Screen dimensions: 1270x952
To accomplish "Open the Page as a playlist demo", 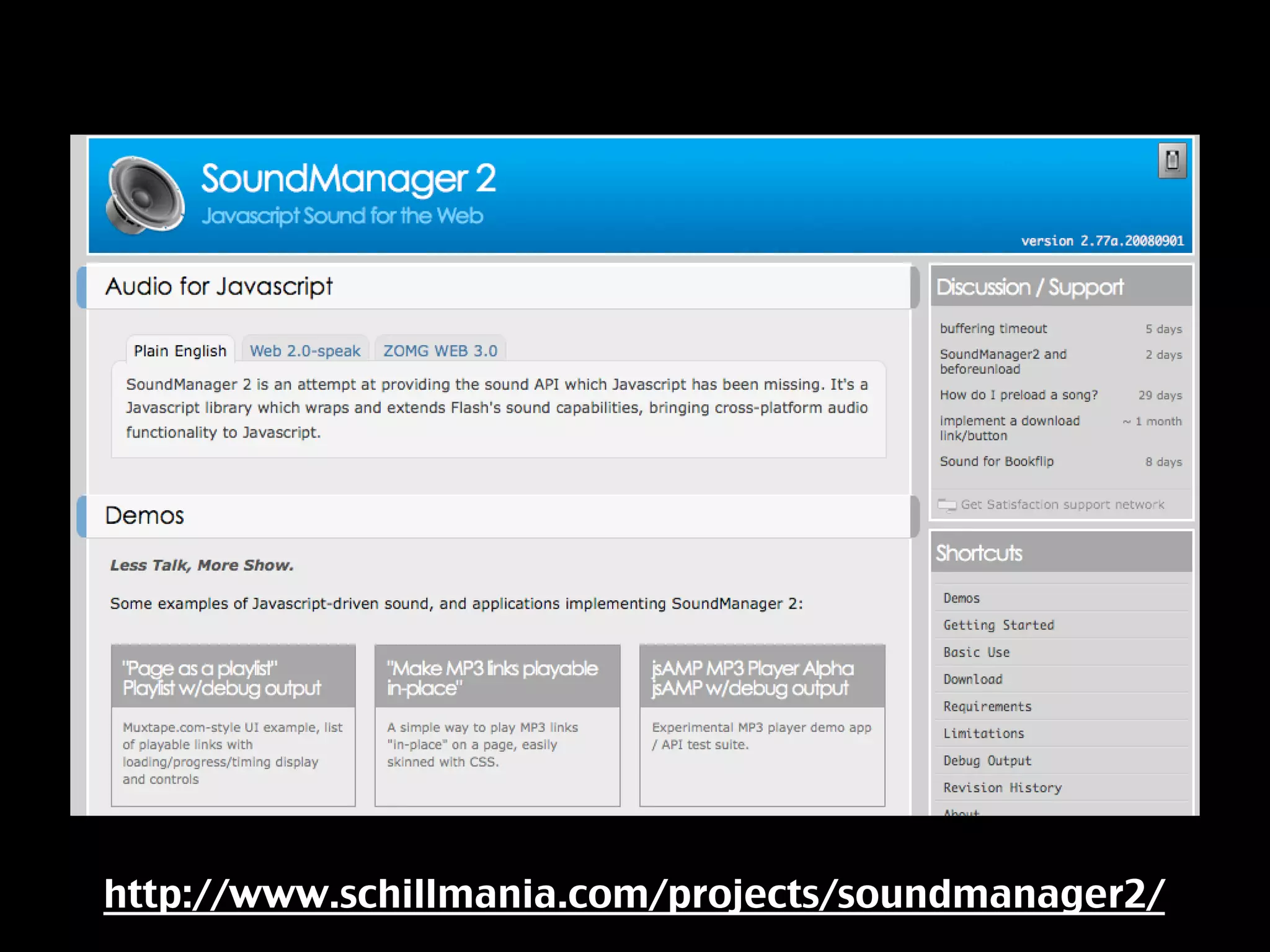I will pyautogui.click(x=200, y=668).
